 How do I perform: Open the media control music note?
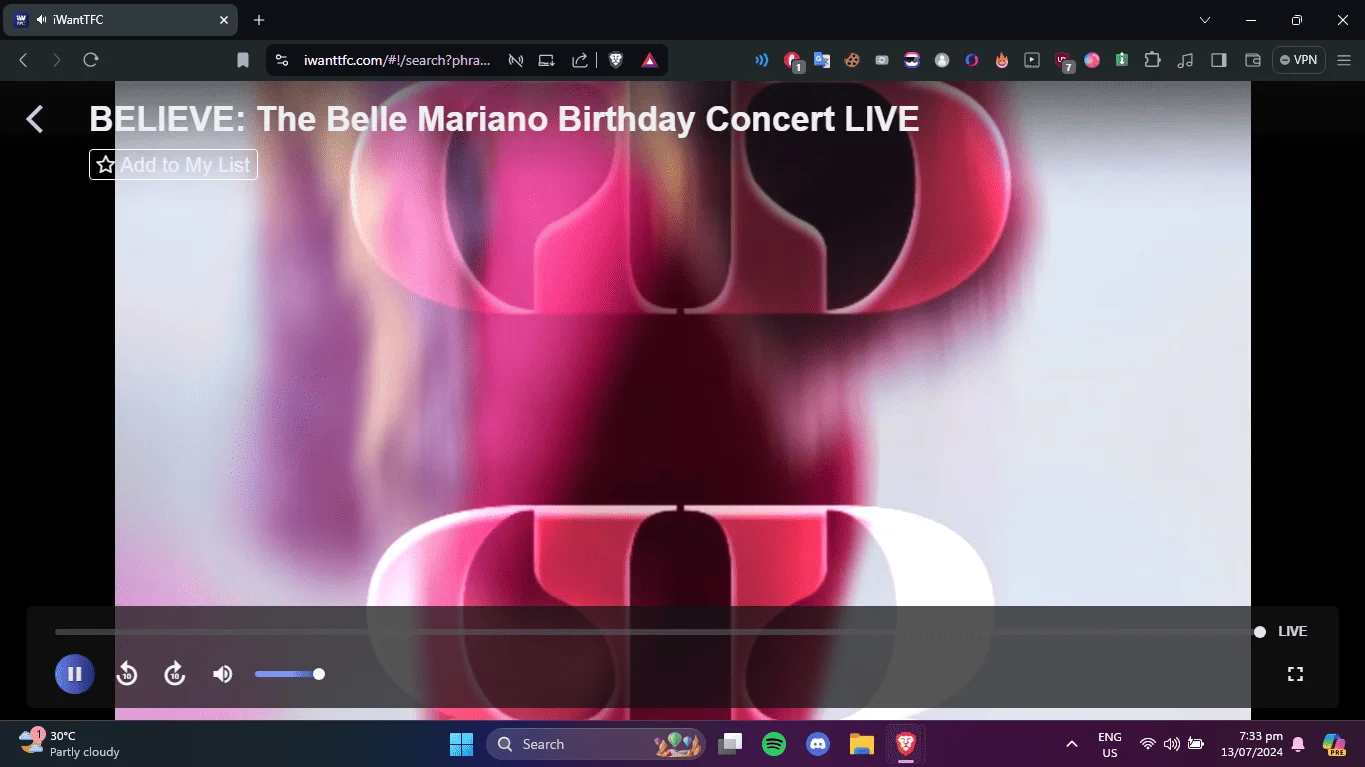1186,60
